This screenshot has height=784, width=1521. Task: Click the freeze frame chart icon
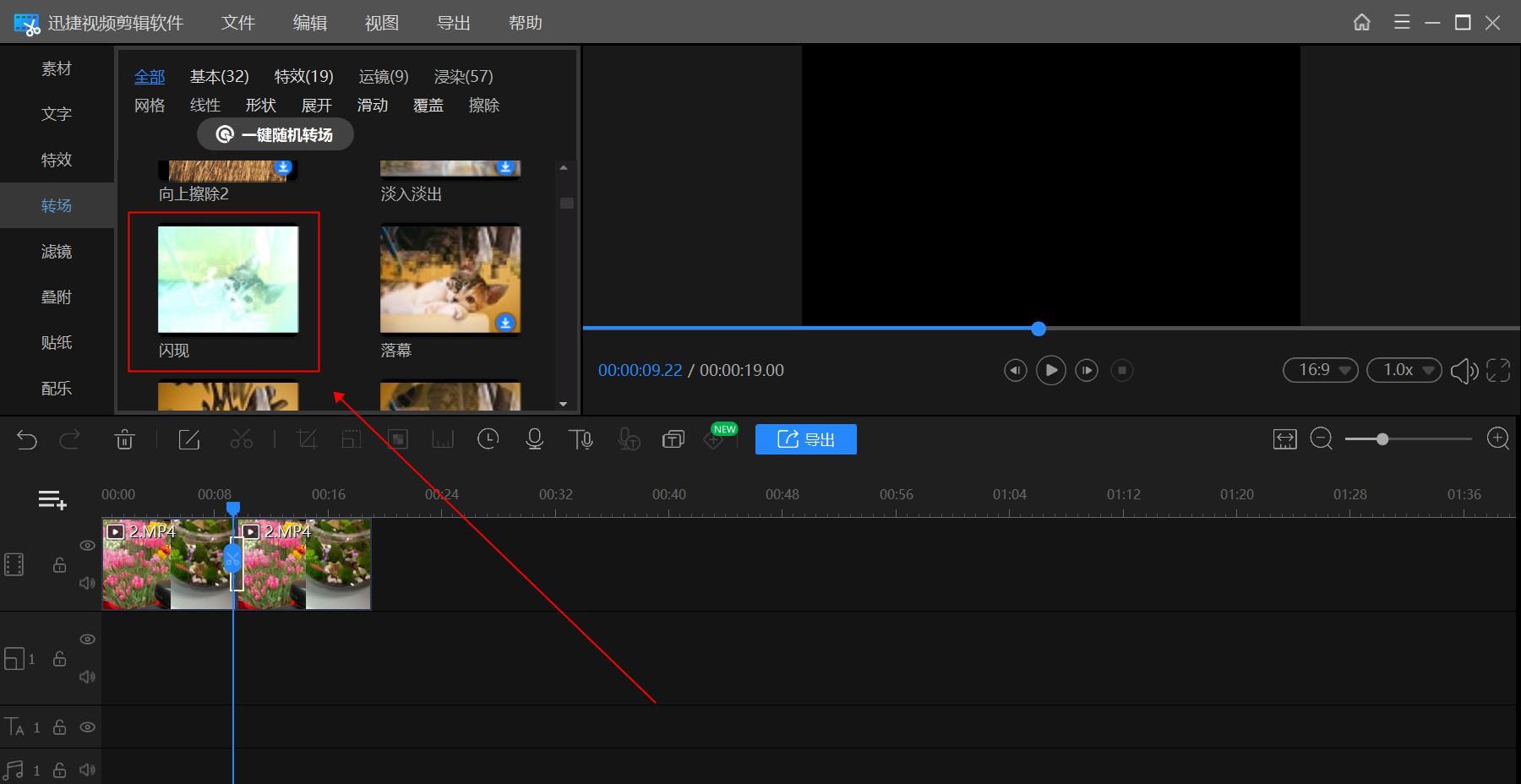click(x=443, y=439)
